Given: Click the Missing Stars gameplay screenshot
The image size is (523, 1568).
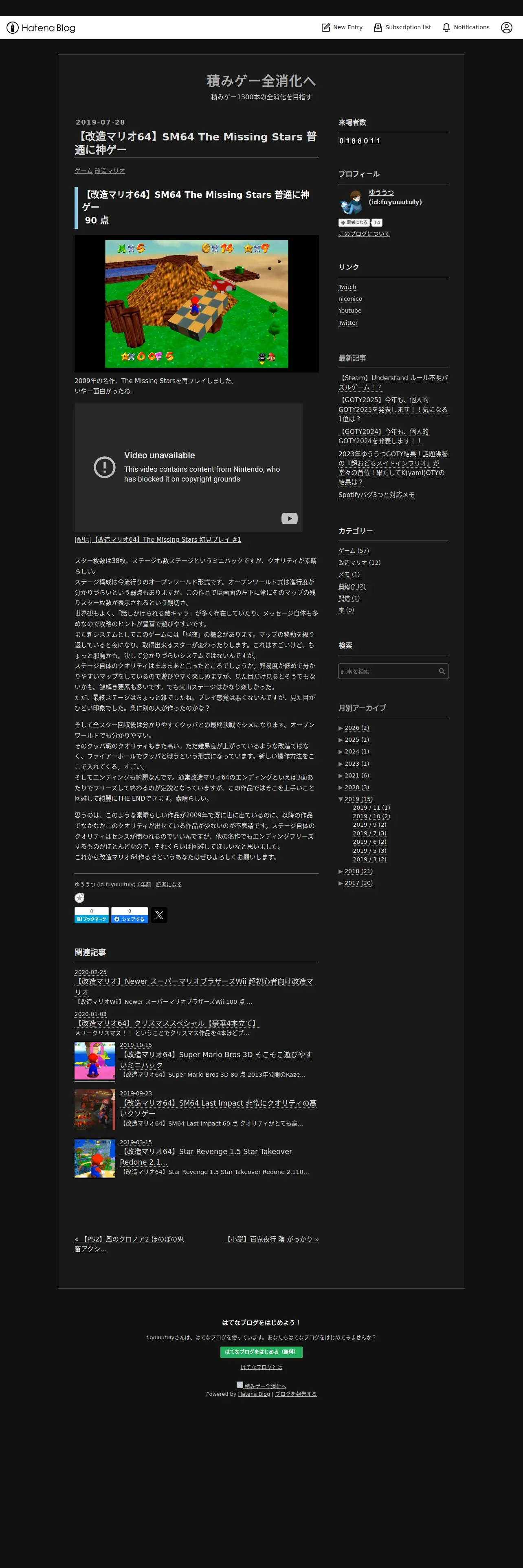Looking at the screenshot, I should (197, 304).
